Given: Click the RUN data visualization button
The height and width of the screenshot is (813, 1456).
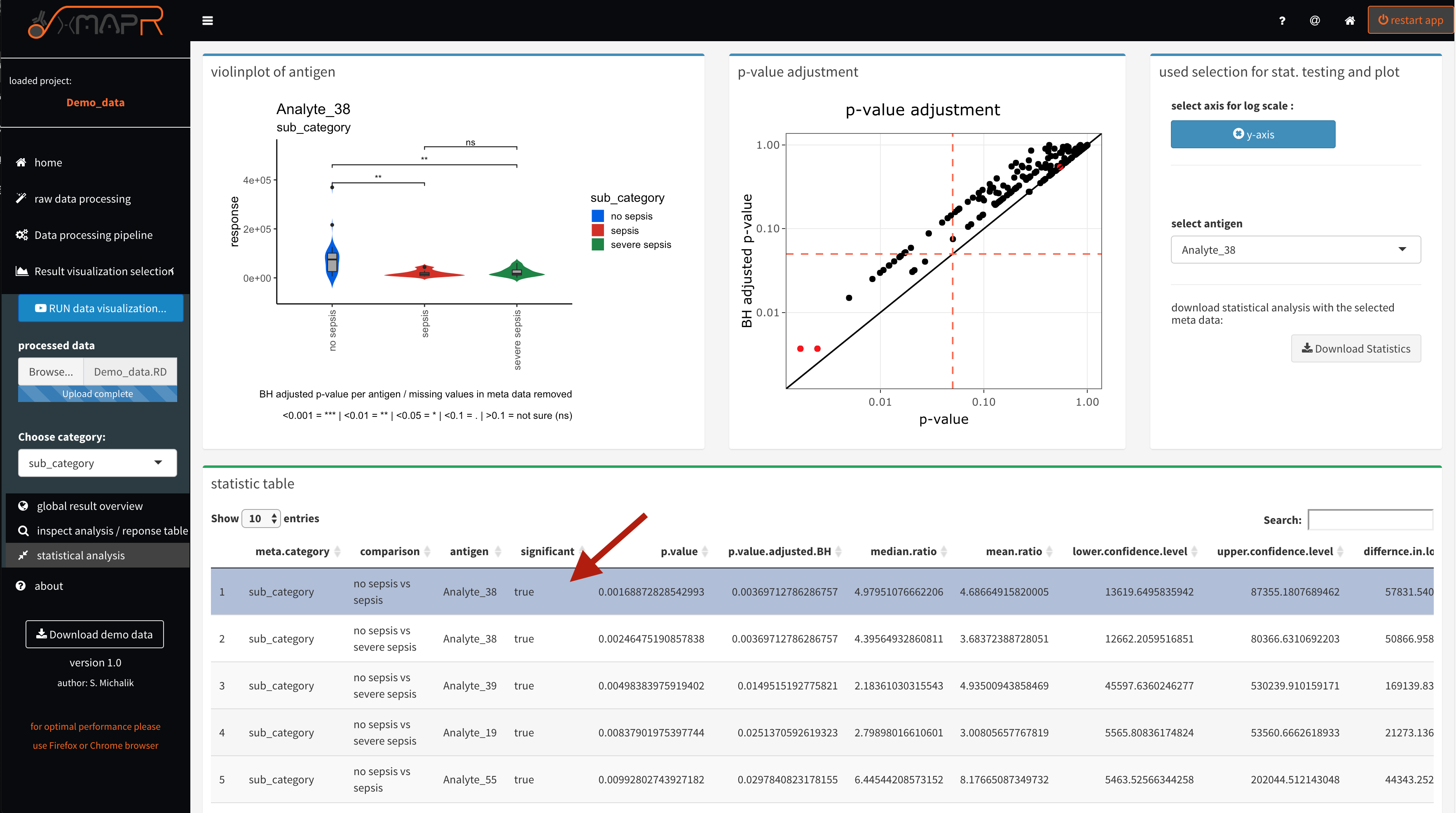Looking at the screenshot, I should click(x=100, y=308).
